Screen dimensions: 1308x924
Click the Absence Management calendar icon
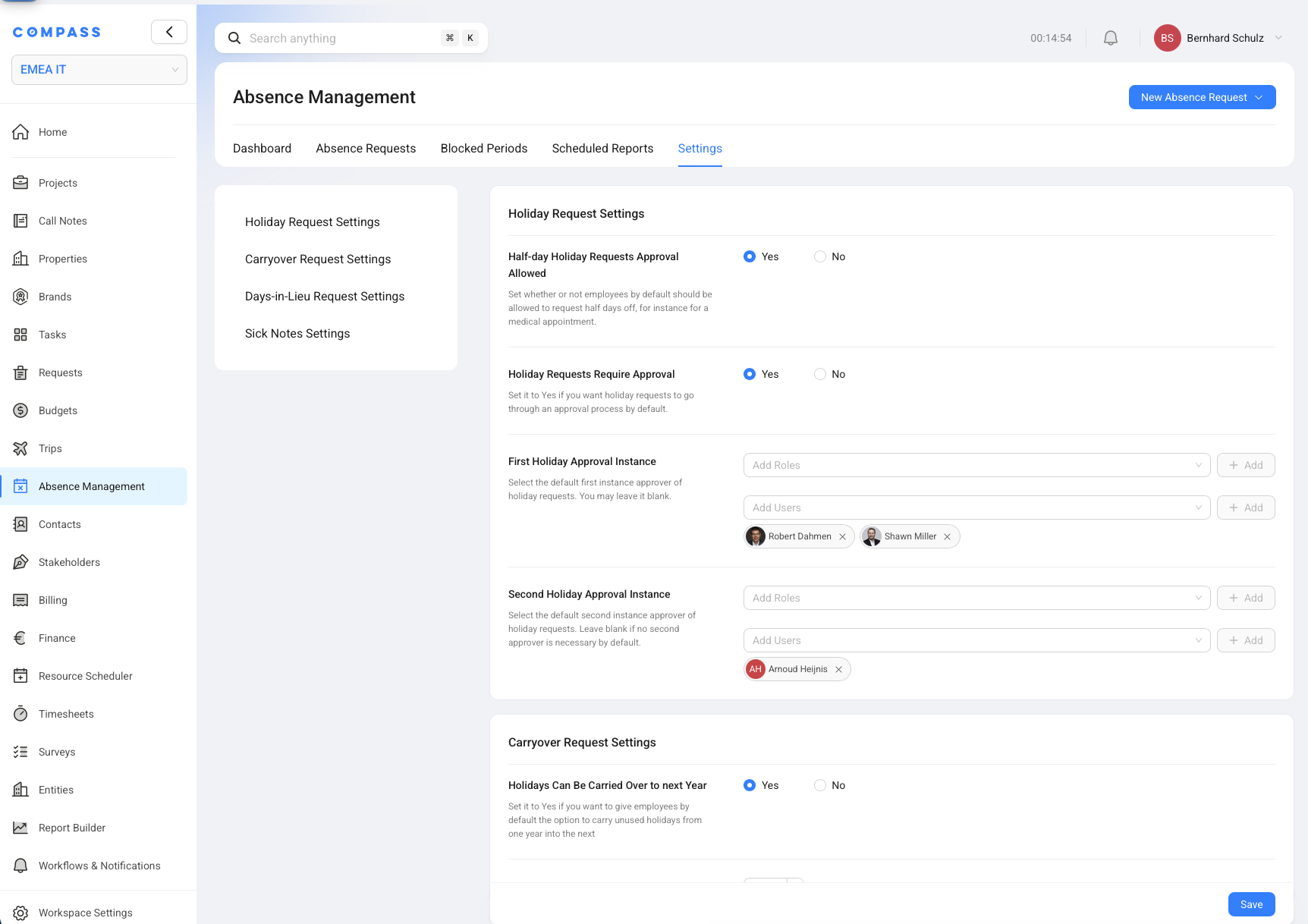(x=20, y=486)
